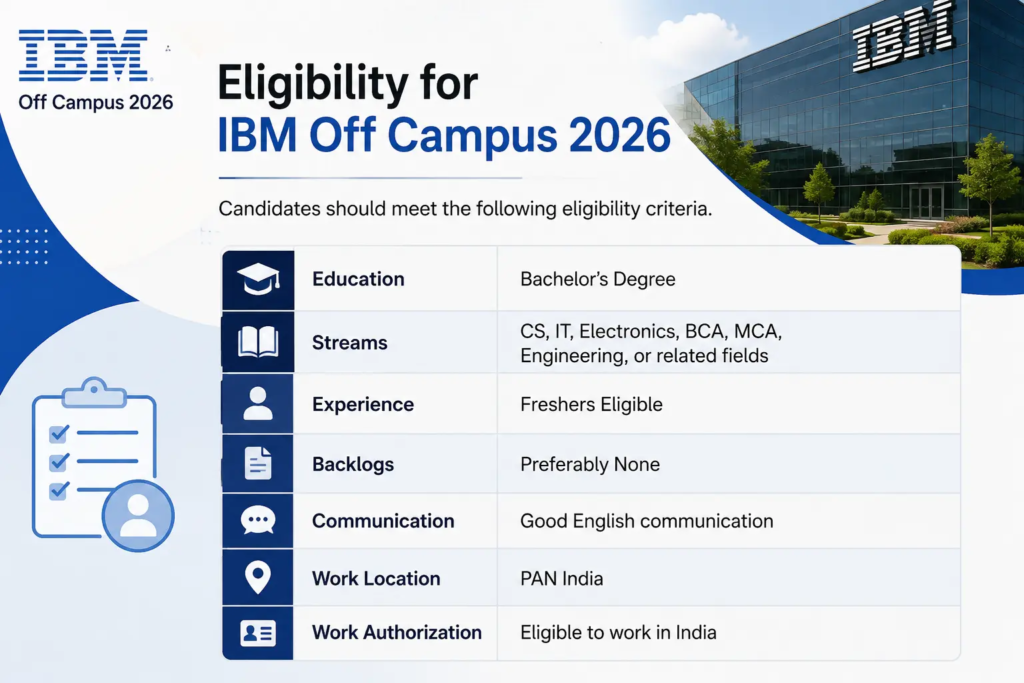
Task: Click the document Backlogs icon
Action: pyautogui.click(x=258, y=464)
